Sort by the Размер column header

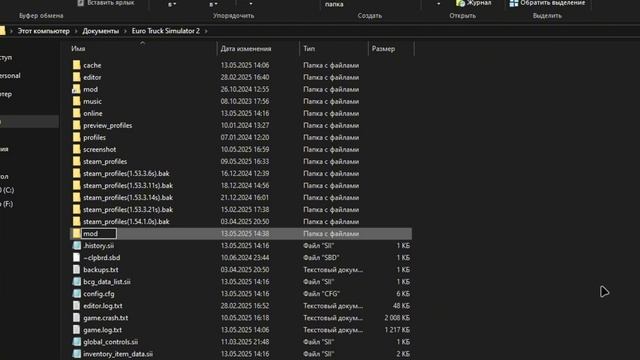click(383, 49)
